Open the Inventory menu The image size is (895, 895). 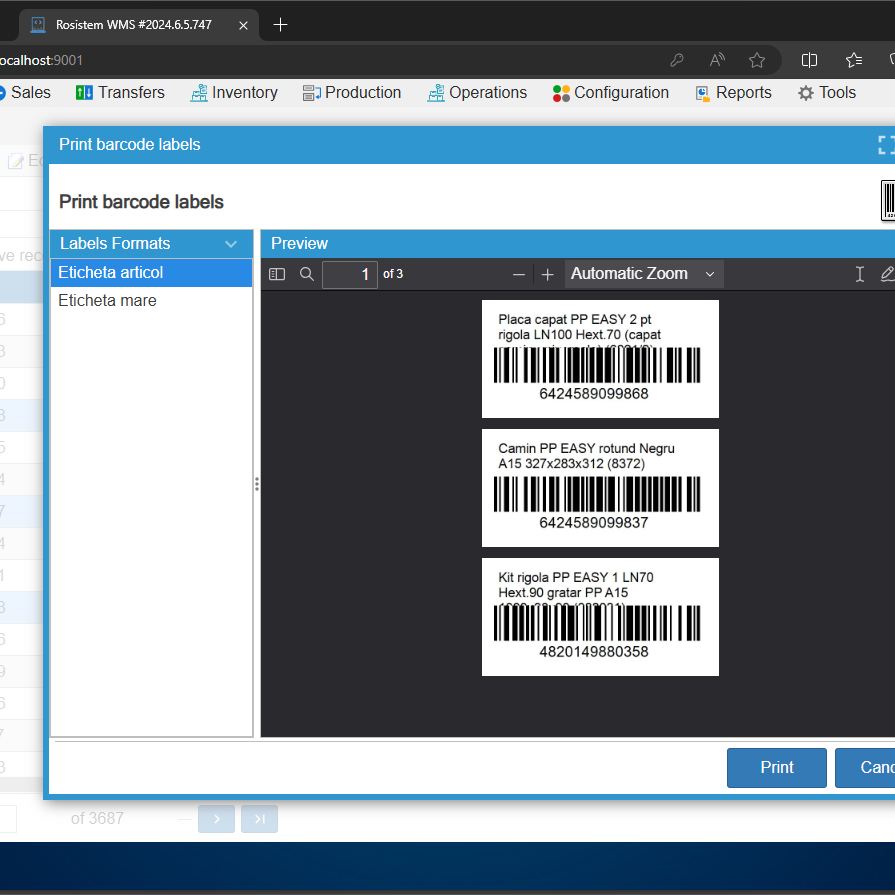234,92
